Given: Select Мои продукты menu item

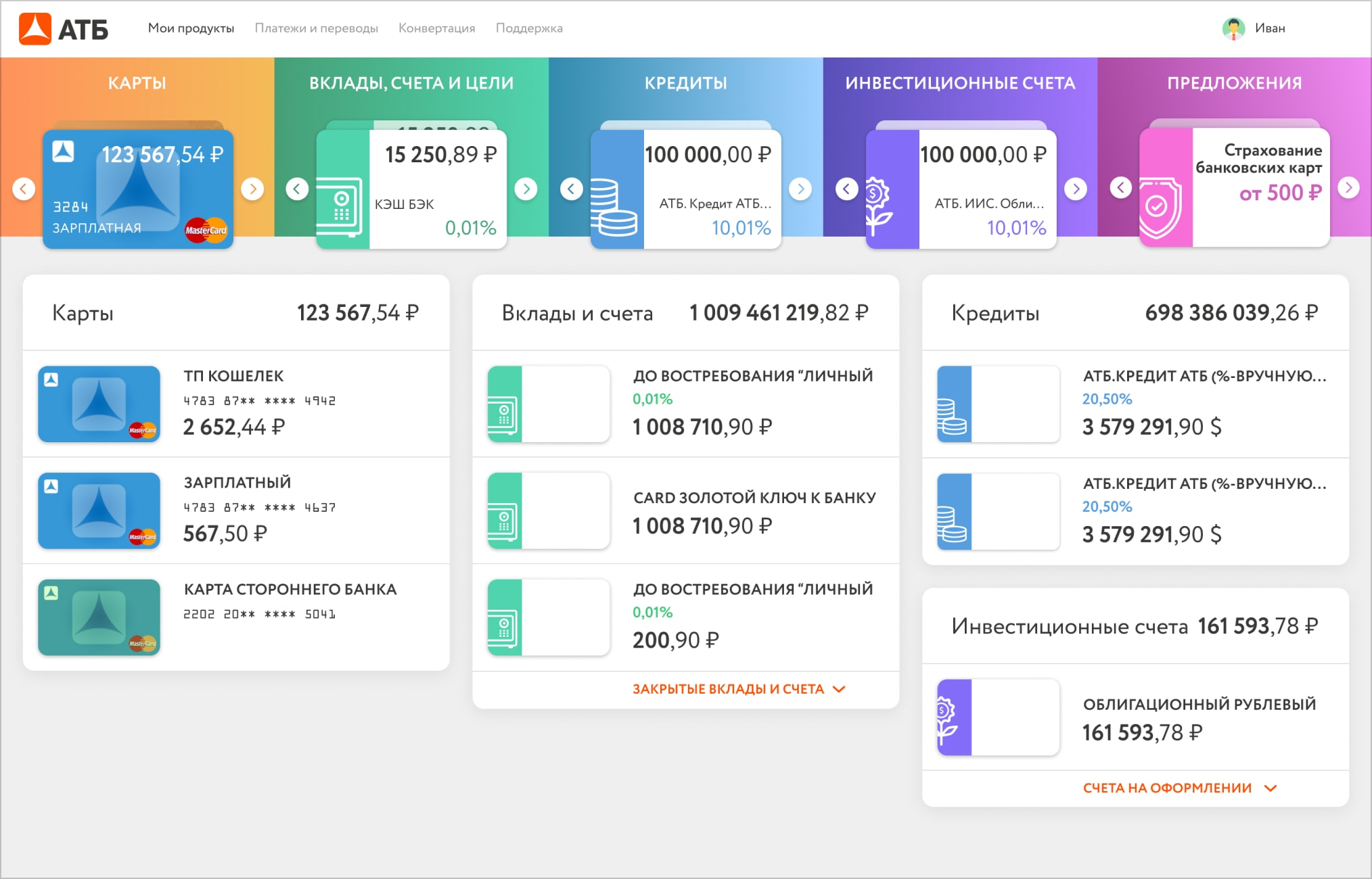Looking at the screenshot, I should pos(191,28).
